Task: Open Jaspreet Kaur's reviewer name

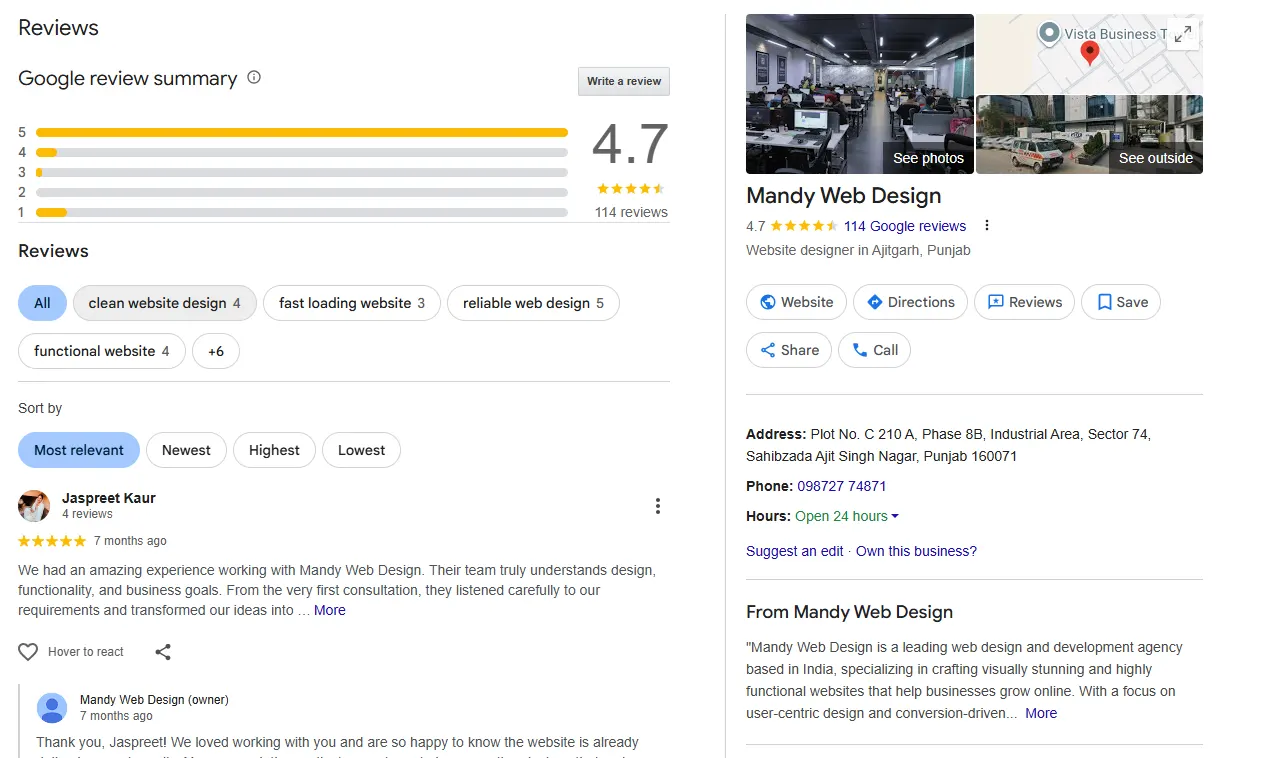Action: pos(109,498)
